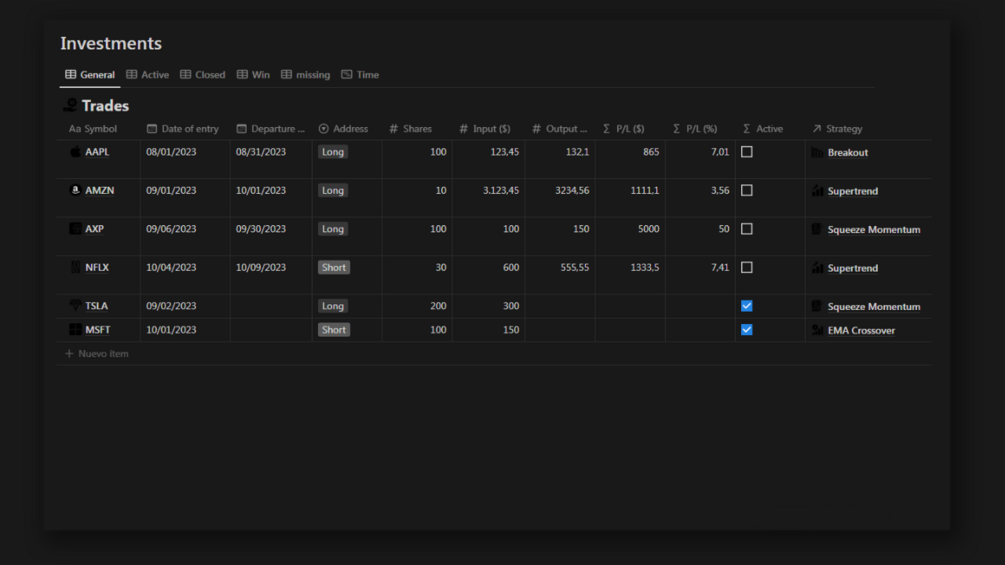
Task: Click the Apple logo icon beside AAPL
Action: tap(75, 152)
